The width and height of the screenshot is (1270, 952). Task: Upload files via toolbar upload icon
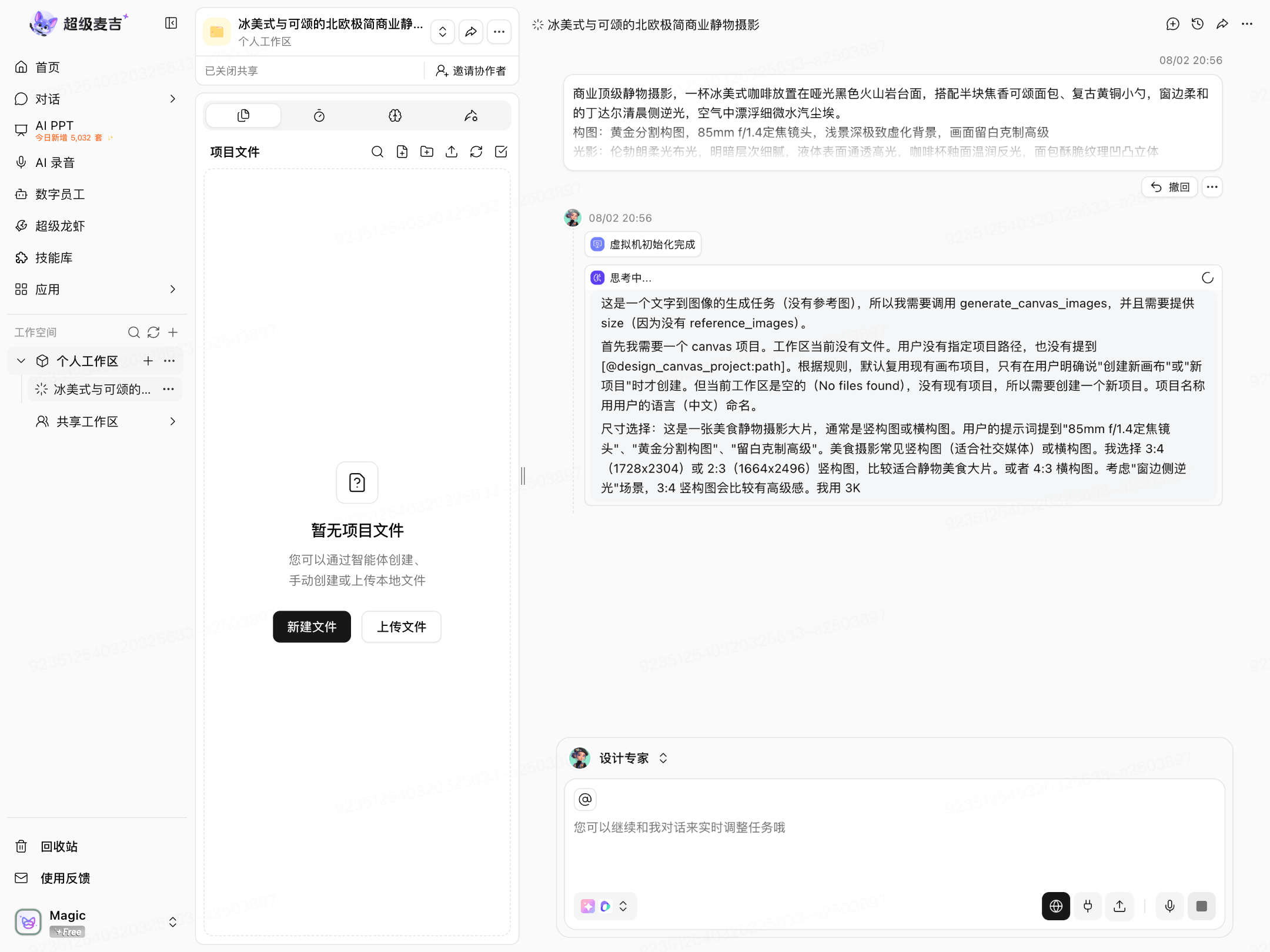452,152
